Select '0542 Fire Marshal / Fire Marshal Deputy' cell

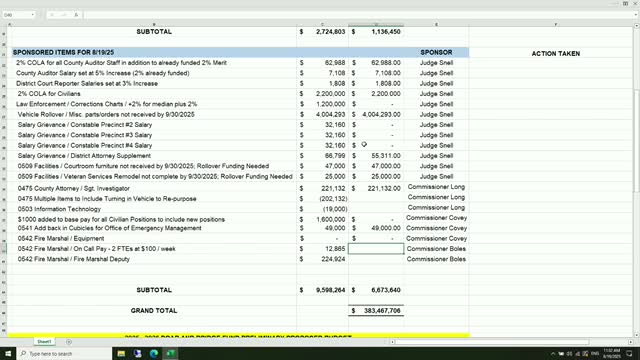[x=73, y=259]
